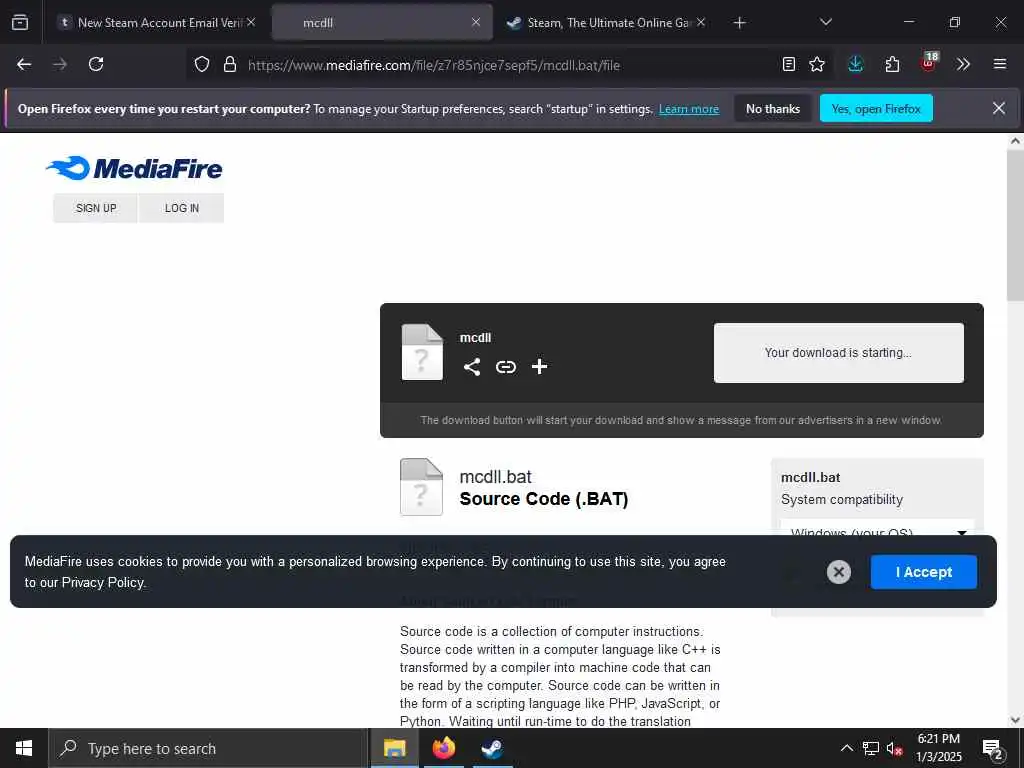Screen dimensions: 1024x768
Task: Click the SIGN UP button
Action: (x=95, y=208)
